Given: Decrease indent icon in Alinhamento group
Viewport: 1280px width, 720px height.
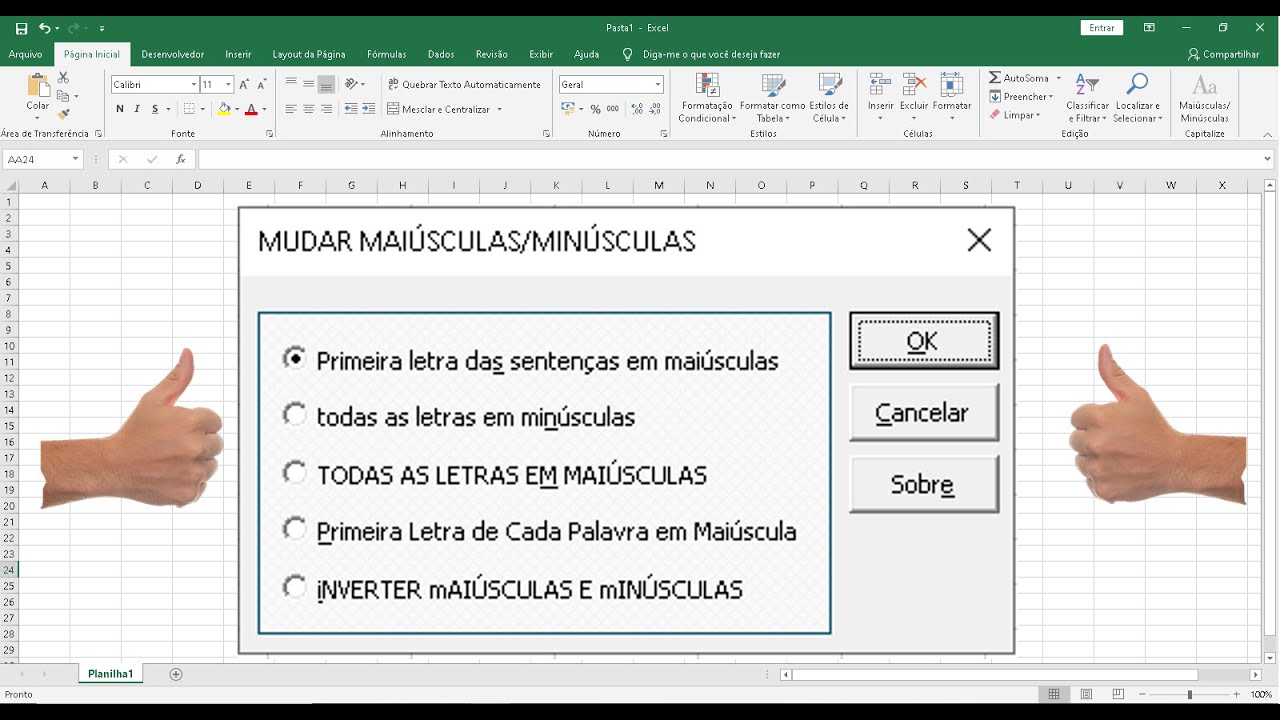Looking at the screenshot, I should pyautogui.click(x=351, y=109).
